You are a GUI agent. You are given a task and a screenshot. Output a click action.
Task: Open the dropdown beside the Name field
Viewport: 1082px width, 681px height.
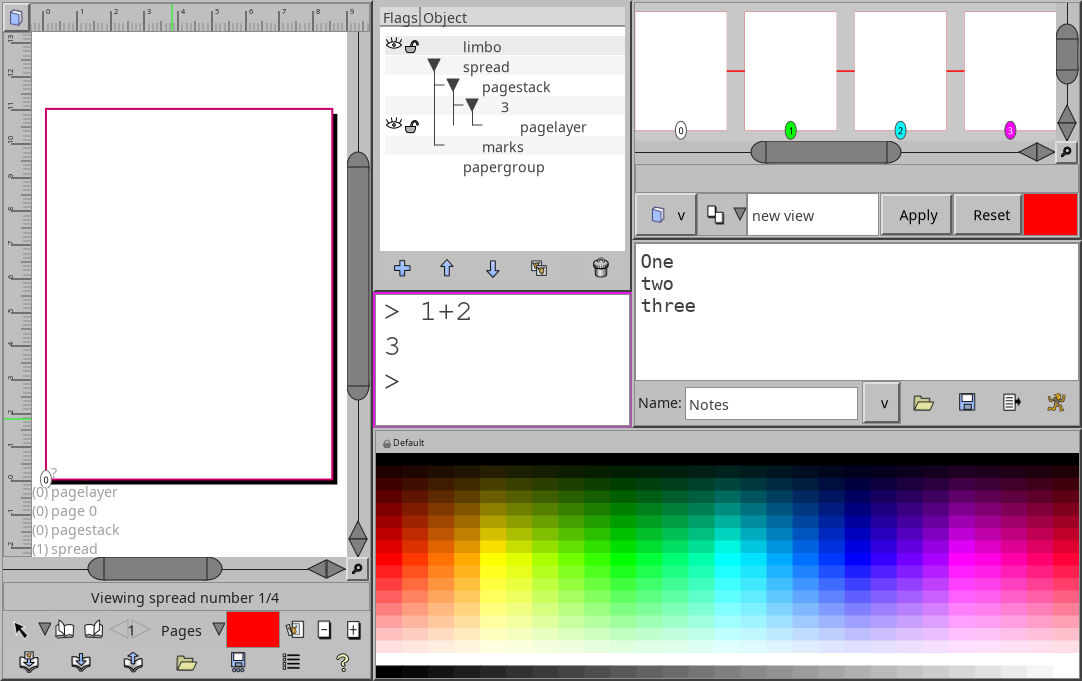[881, 402]
